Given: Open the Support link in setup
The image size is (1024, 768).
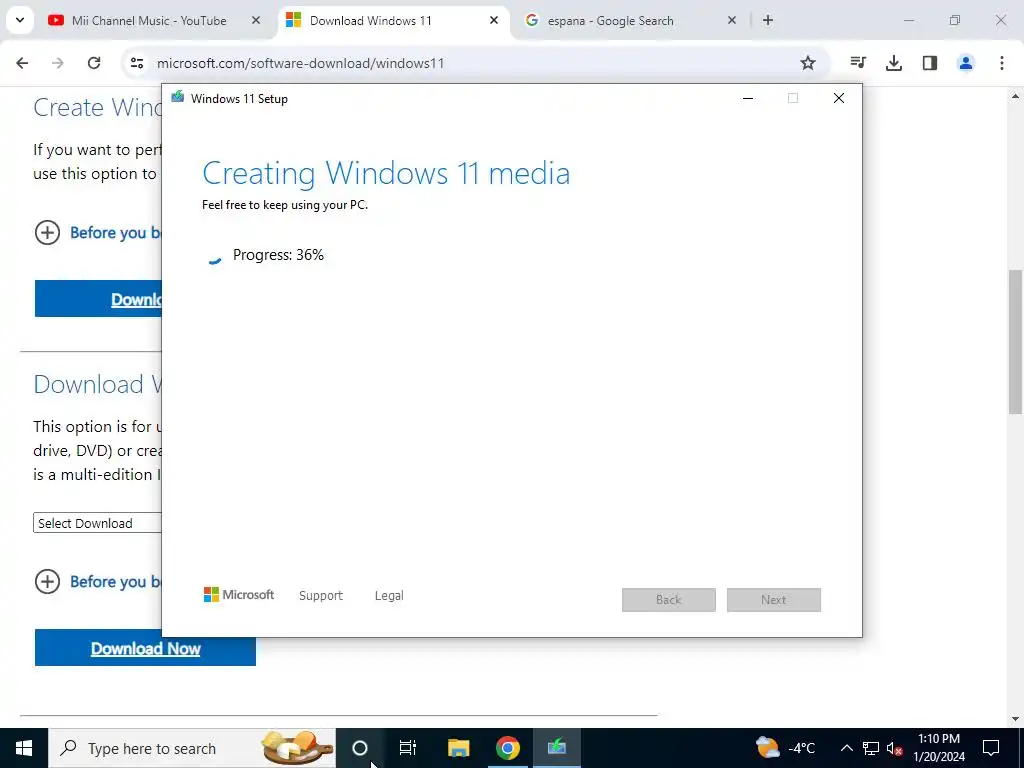Looking at the screenshot, I should click(321, 596).
